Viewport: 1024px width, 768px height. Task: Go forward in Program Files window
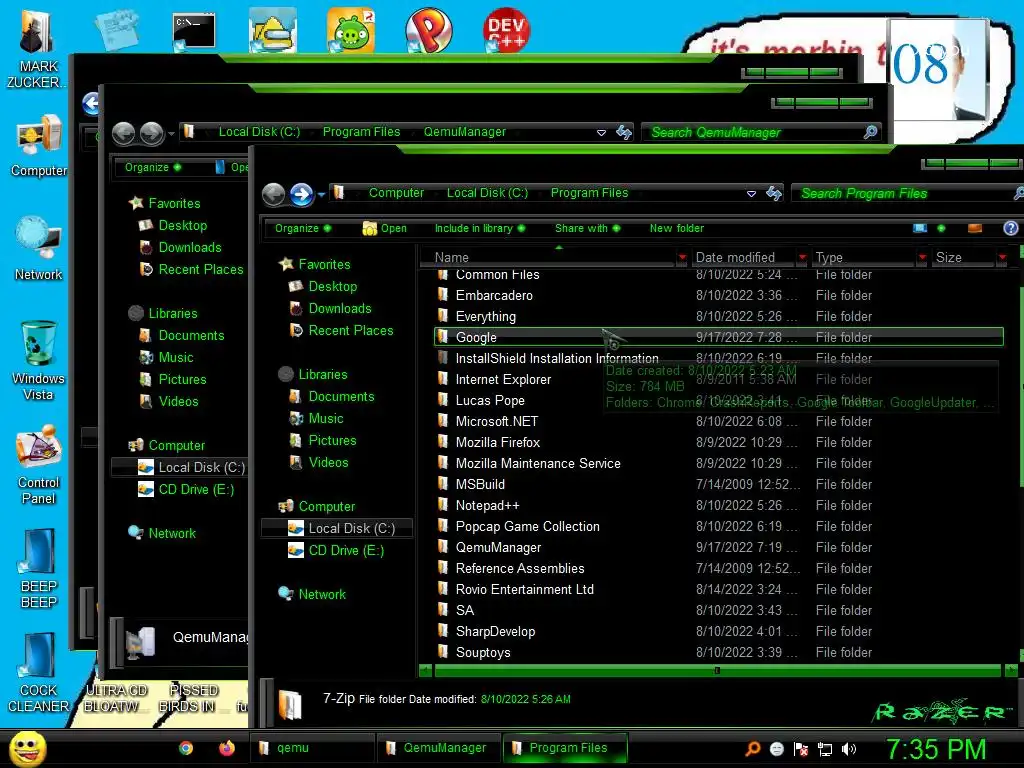(x=302, y=194)
